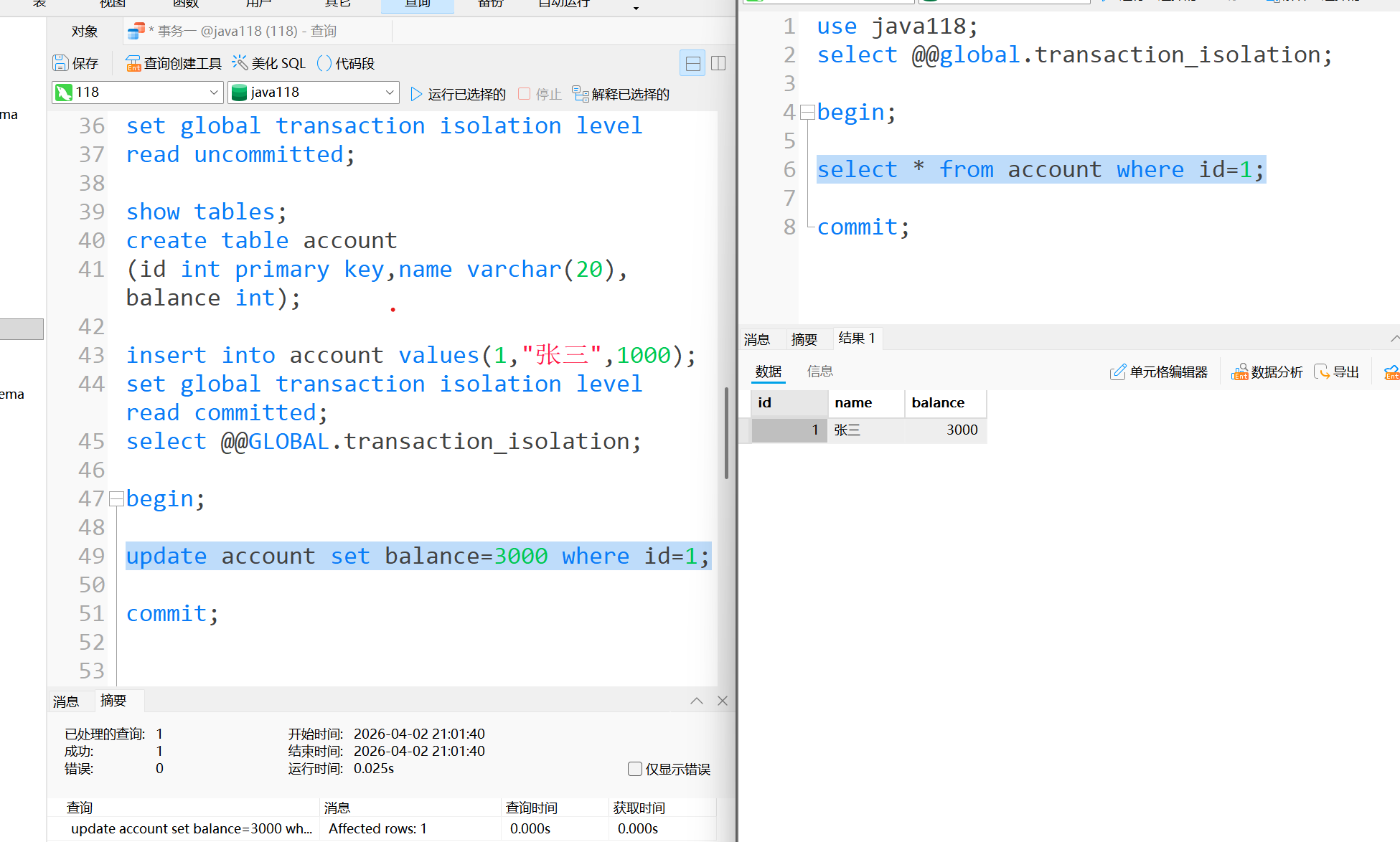Open data analysis (数据分析) tool
The width and height of the screenshot is (1400, 842).
click(1267, 372)
